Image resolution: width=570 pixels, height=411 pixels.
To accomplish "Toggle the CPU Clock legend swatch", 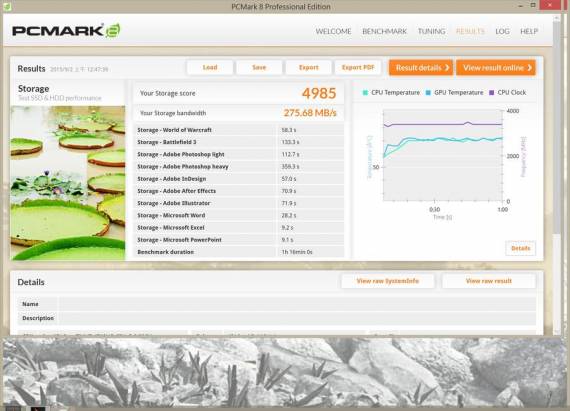I will (491, 93).
